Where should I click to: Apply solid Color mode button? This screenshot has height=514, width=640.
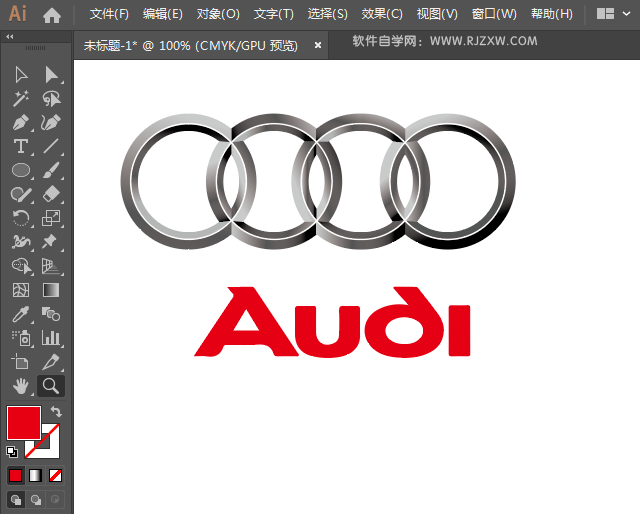click(x=16, y=476)
